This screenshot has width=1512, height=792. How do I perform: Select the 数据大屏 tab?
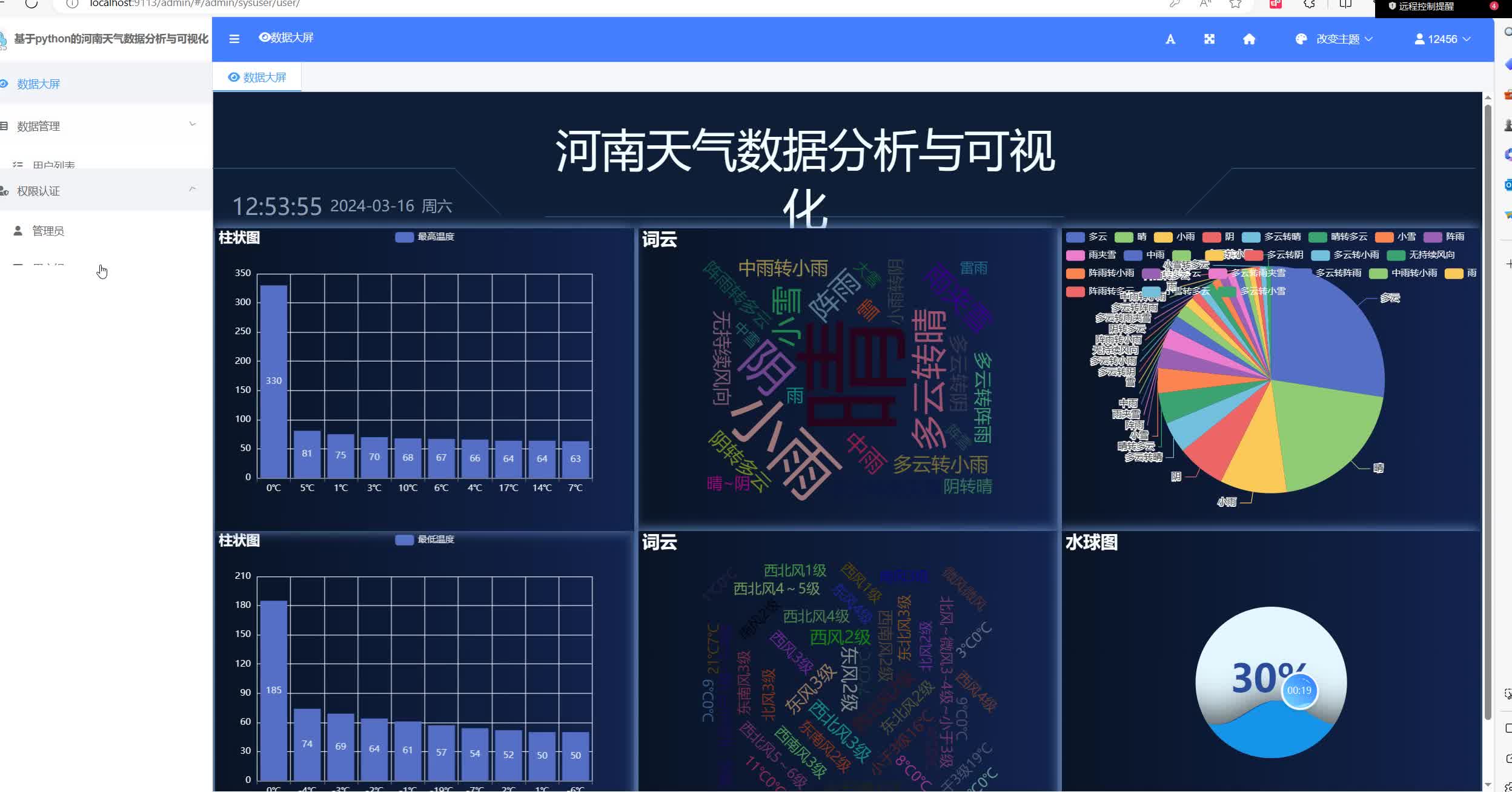(x=257, y=78)
